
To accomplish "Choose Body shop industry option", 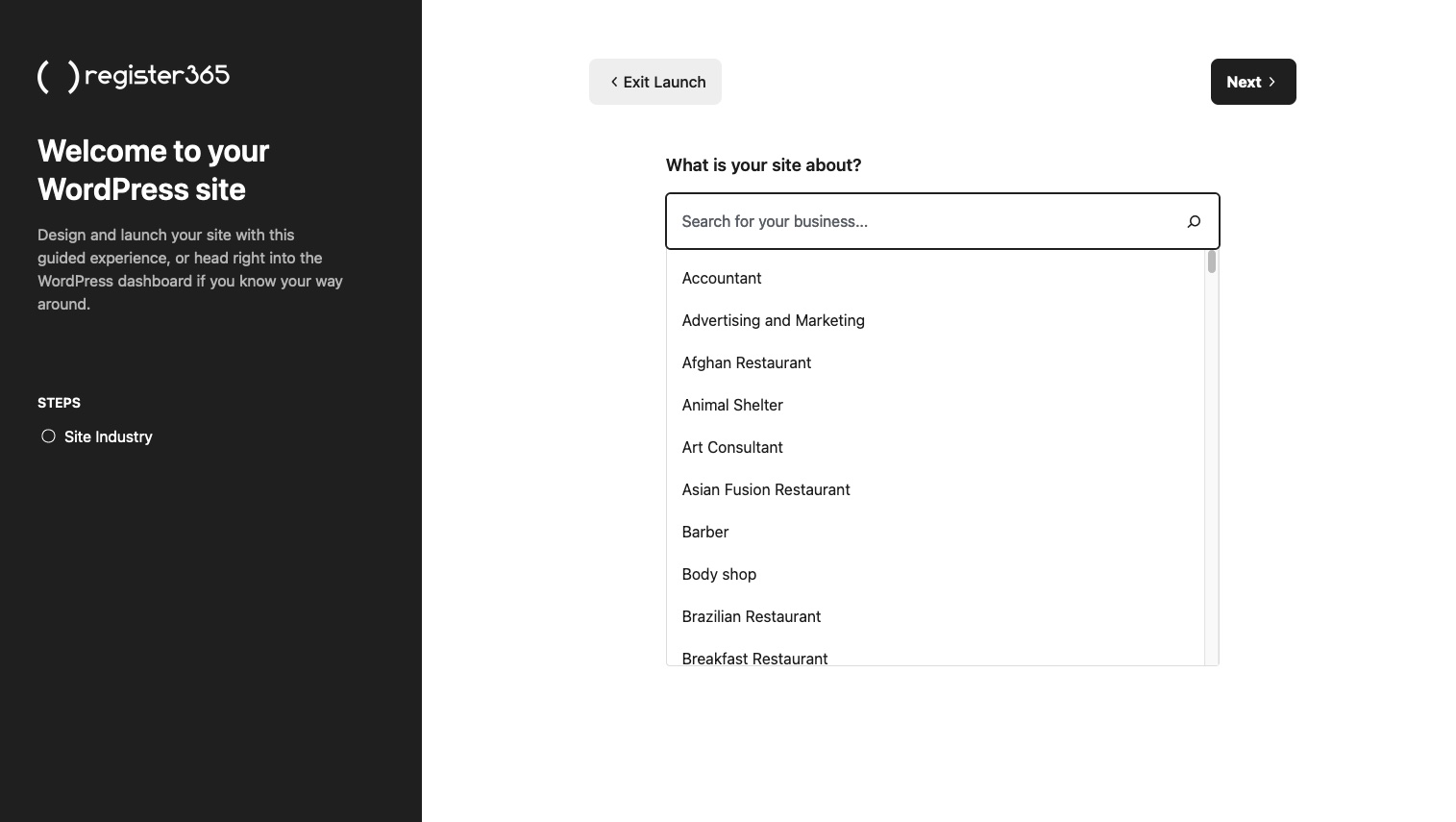I will [x=719, y=574].
